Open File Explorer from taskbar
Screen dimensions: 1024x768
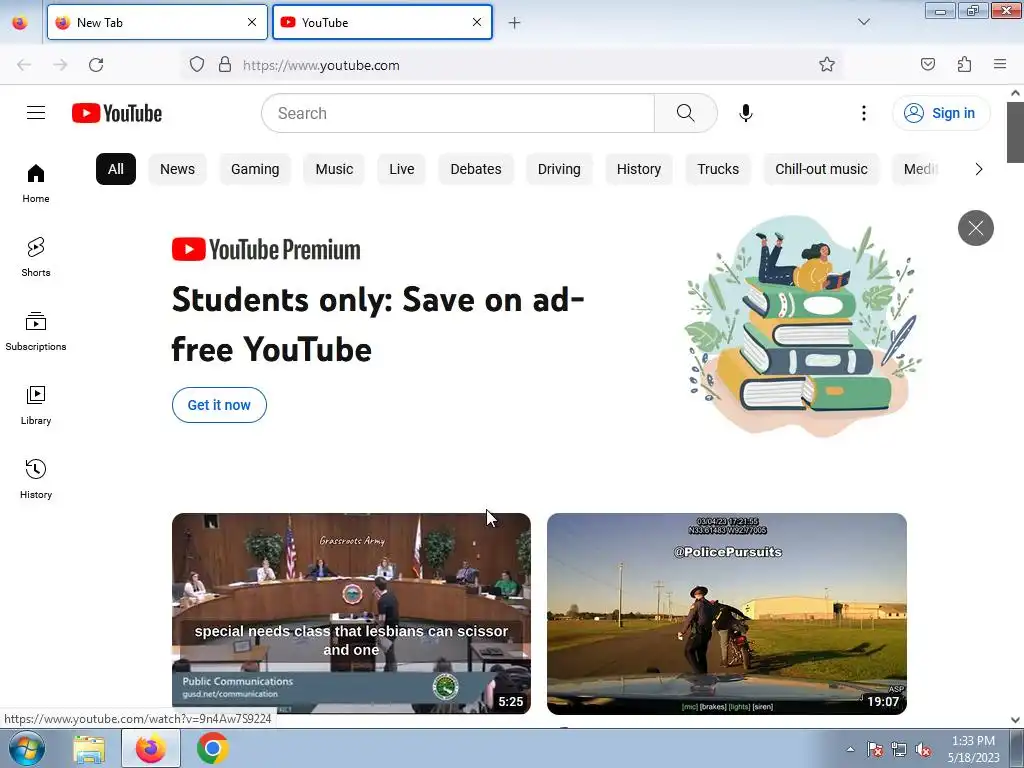click(89, 749)
